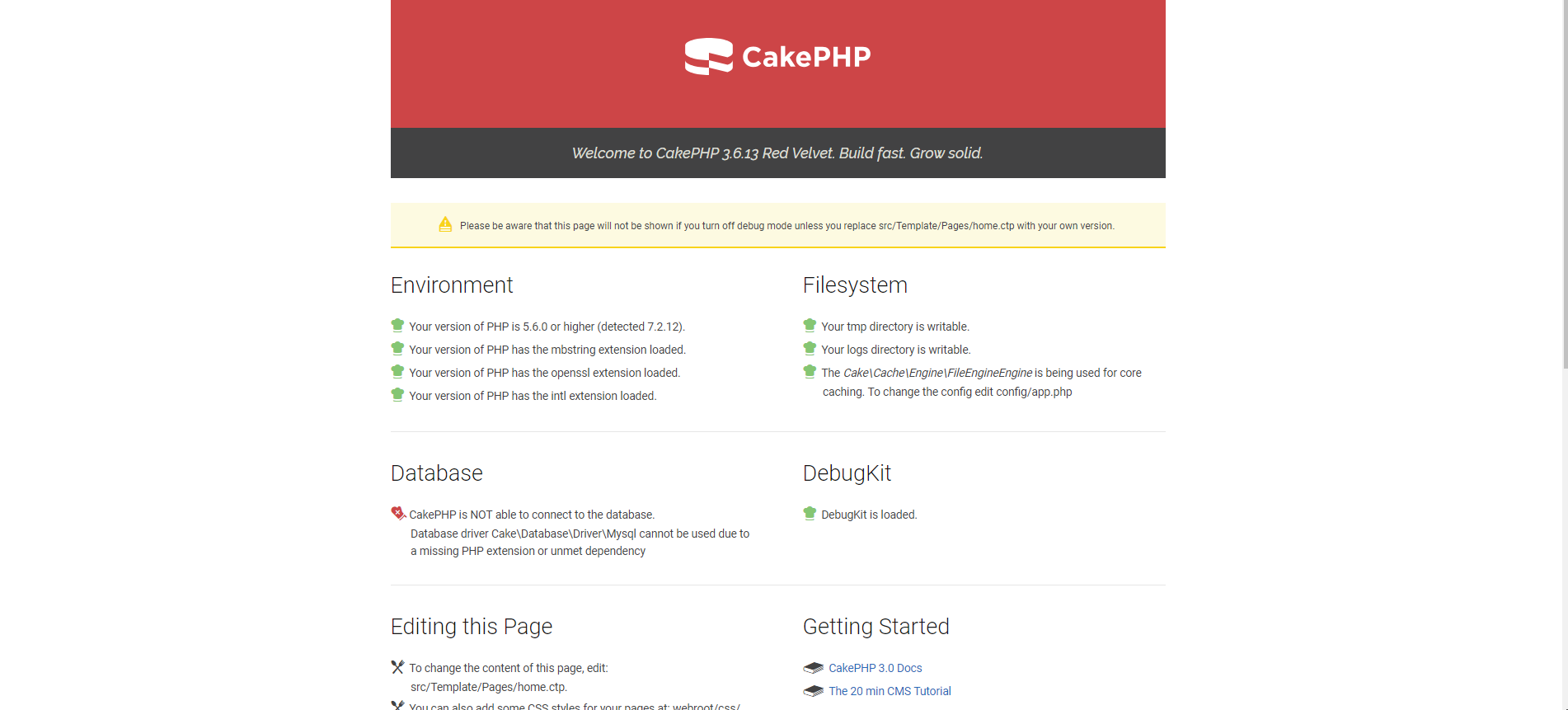Click the Environment section heading

tap(452, 285)
